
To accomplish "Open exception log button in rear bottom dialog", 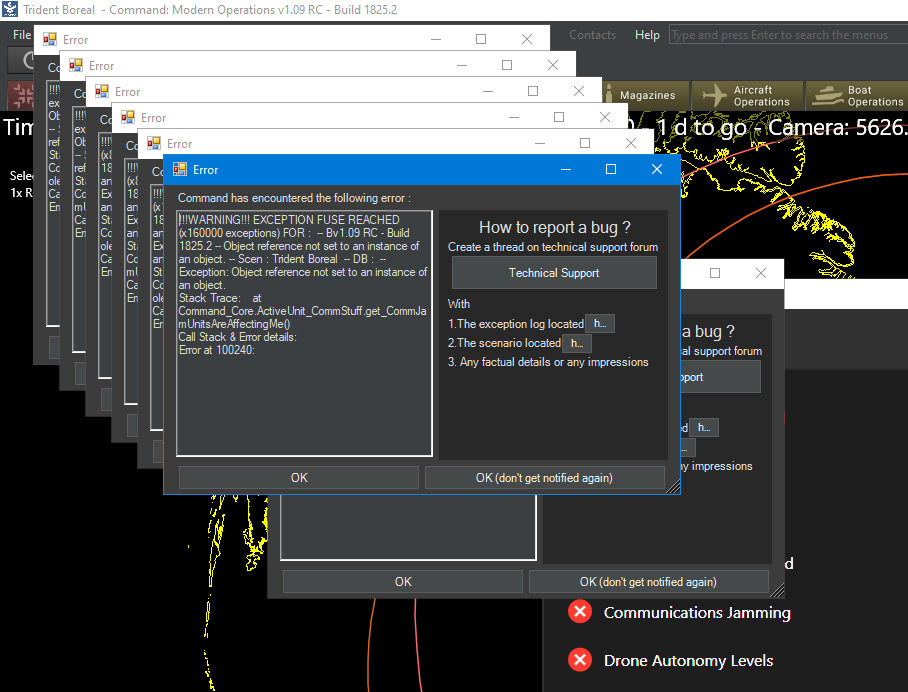I will pos(704,427).
